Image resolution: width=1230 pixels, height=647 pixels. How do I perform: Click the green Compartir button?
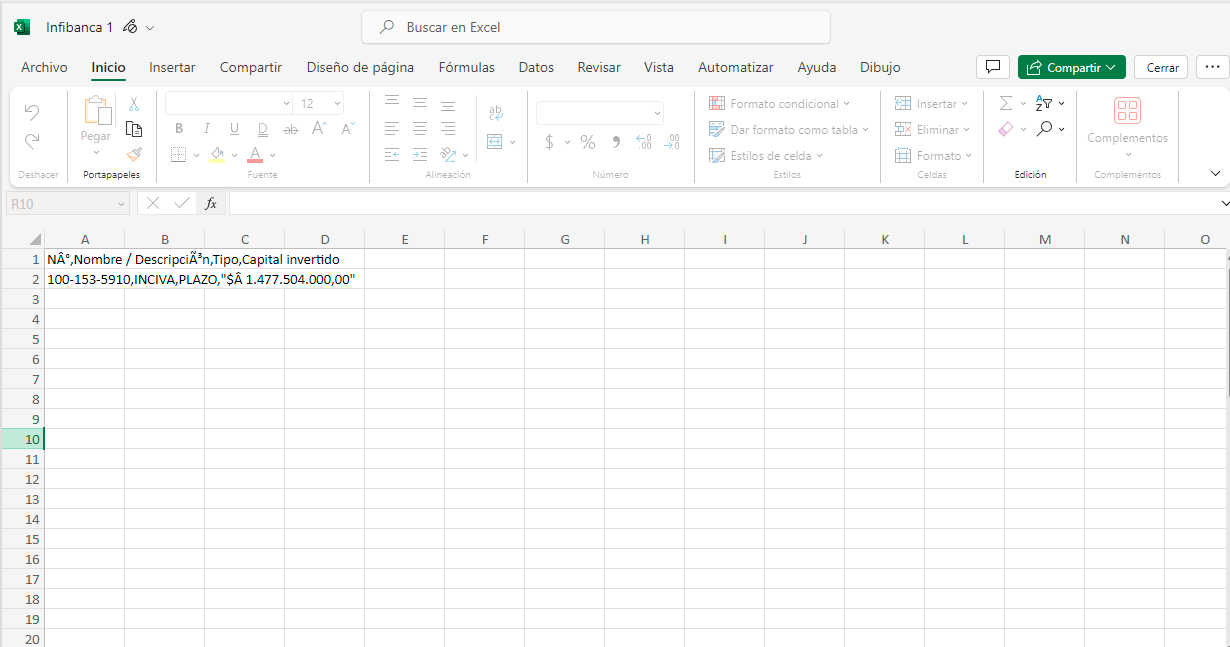coord(1072,67)
